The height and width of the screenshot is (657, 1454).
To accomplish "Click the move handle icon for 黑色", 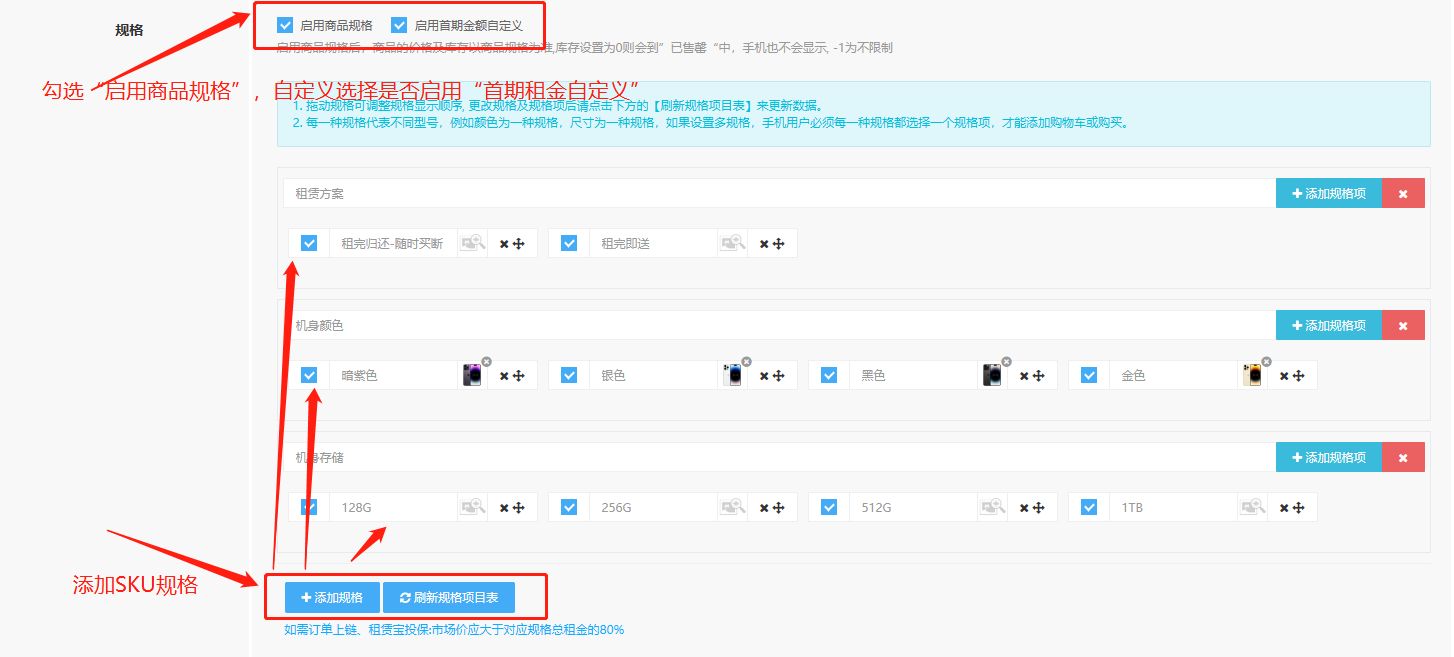I will [x=1039, y=376].
